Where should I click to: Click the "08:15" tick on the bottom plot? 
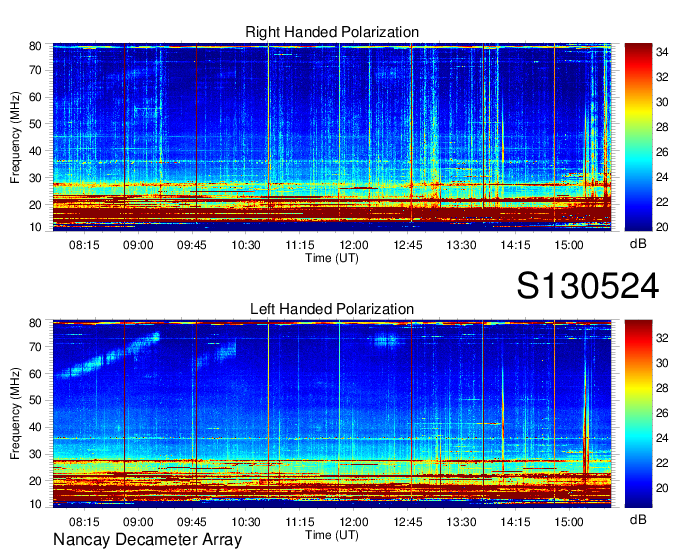(x=84, y=522)
